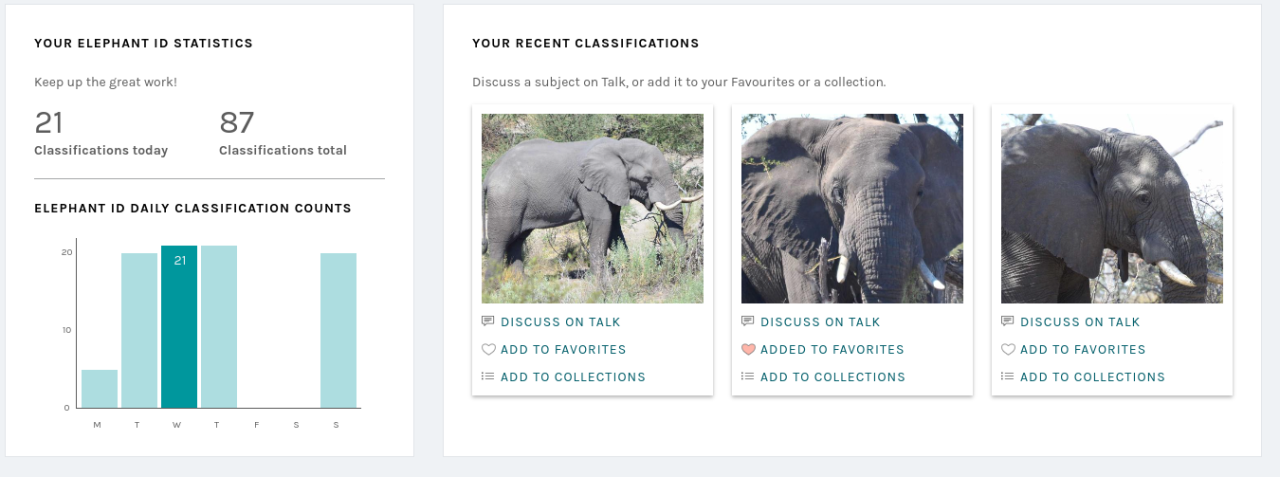Open the first elephant photo thumbnail

(x=592, y=208)
